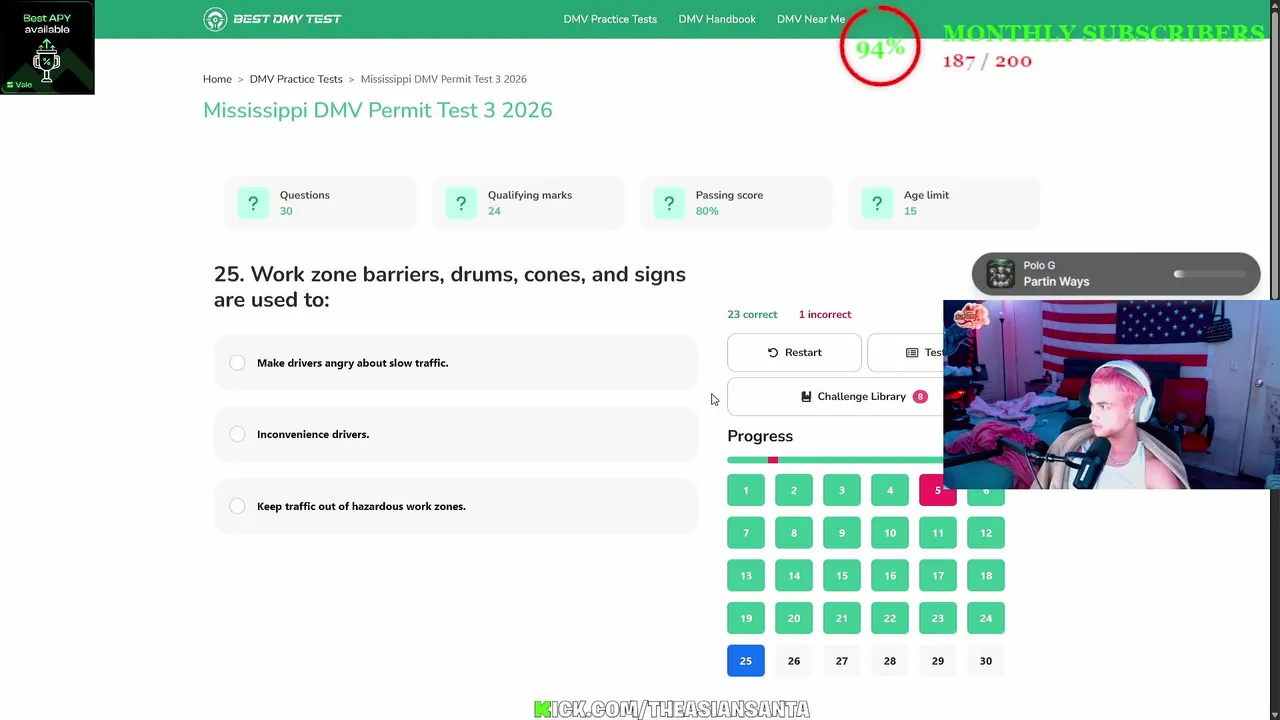This screenshot has width=1280, height=720.
Task: Jump to question 27
Action: pyautogui.click(x=842, y=661)
